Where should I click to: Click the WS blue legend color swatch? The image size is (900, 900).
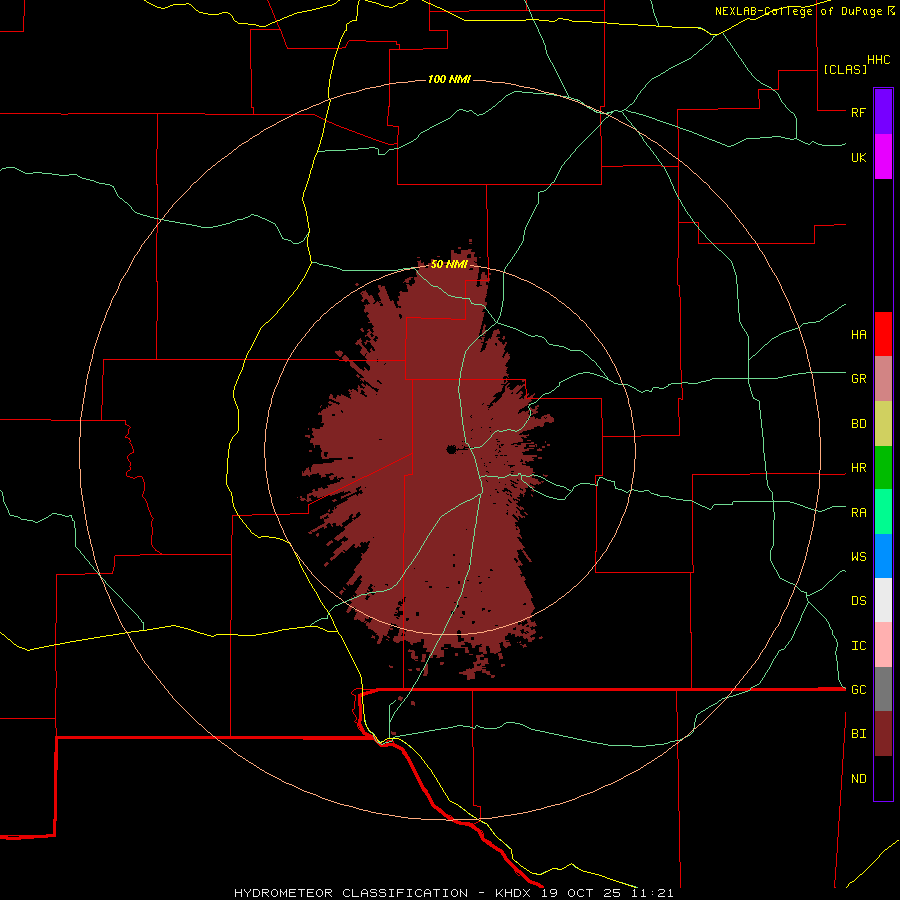(883, 556)
